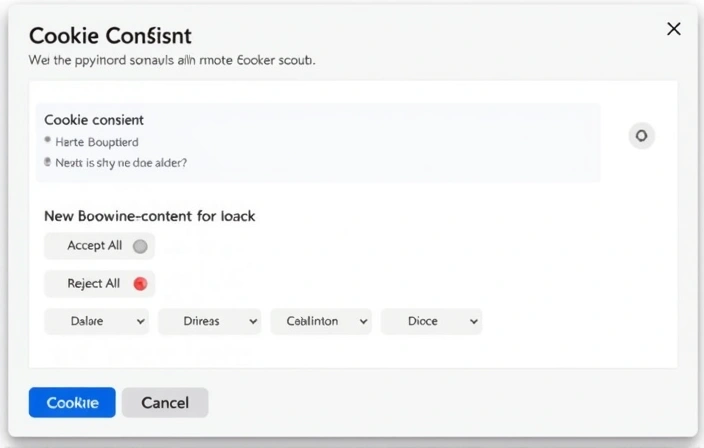Expand the Dioce dropdown

coord(431,322)
